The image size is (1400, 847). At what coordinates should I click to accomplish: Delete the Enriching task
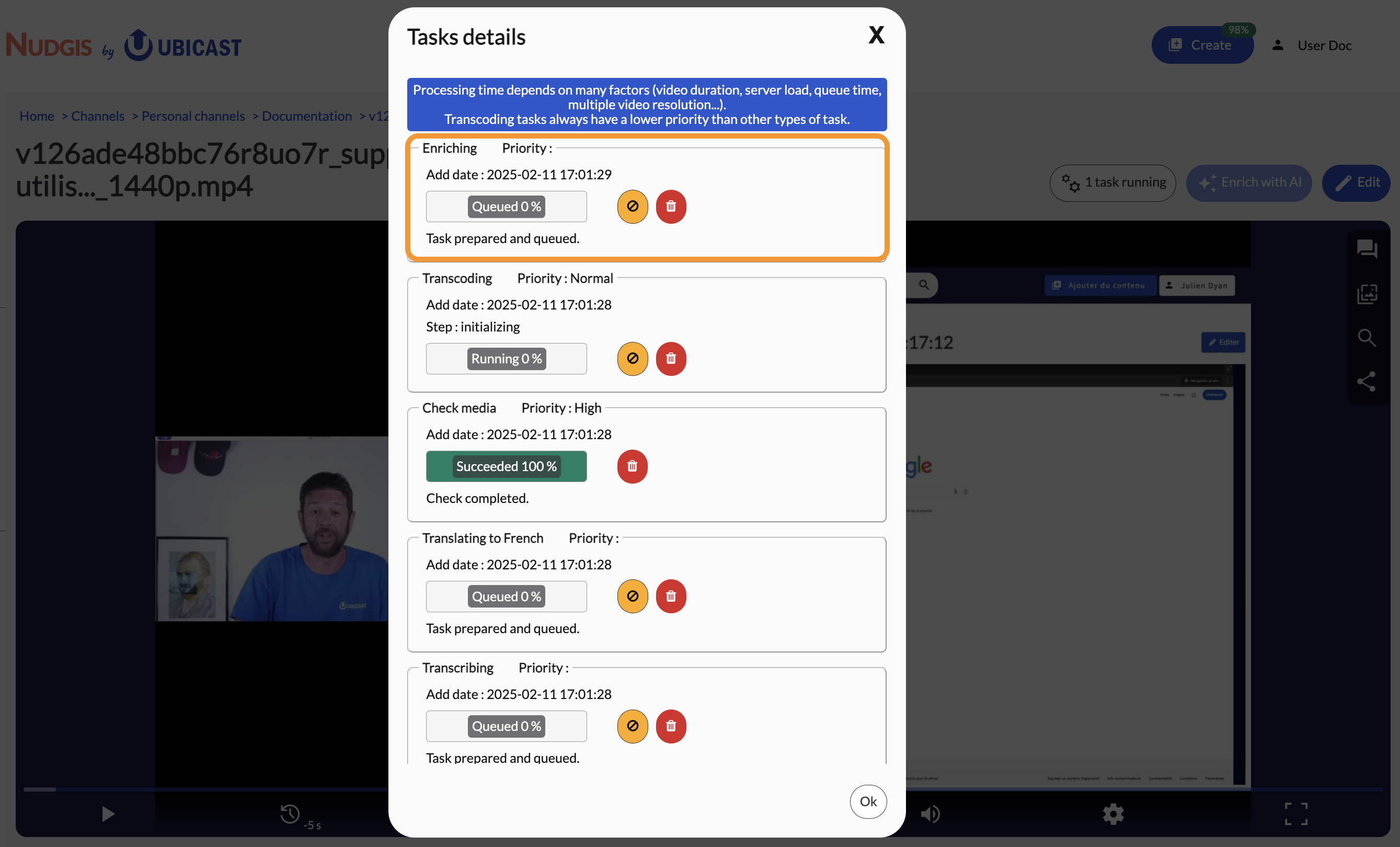coord(671,206)
